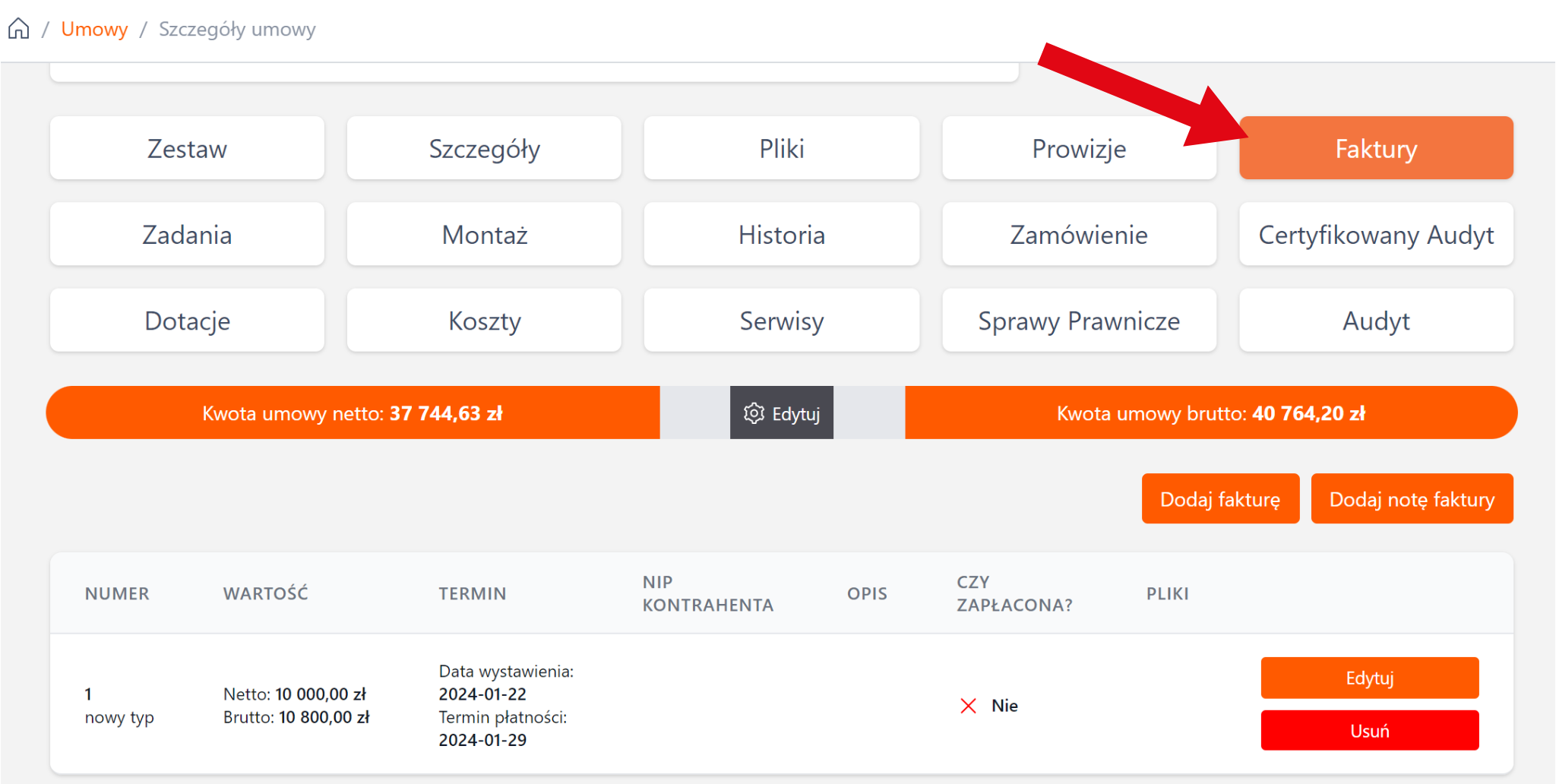View the Historia tab
This screenshot has height=784, width=1556.
[781, 234]
